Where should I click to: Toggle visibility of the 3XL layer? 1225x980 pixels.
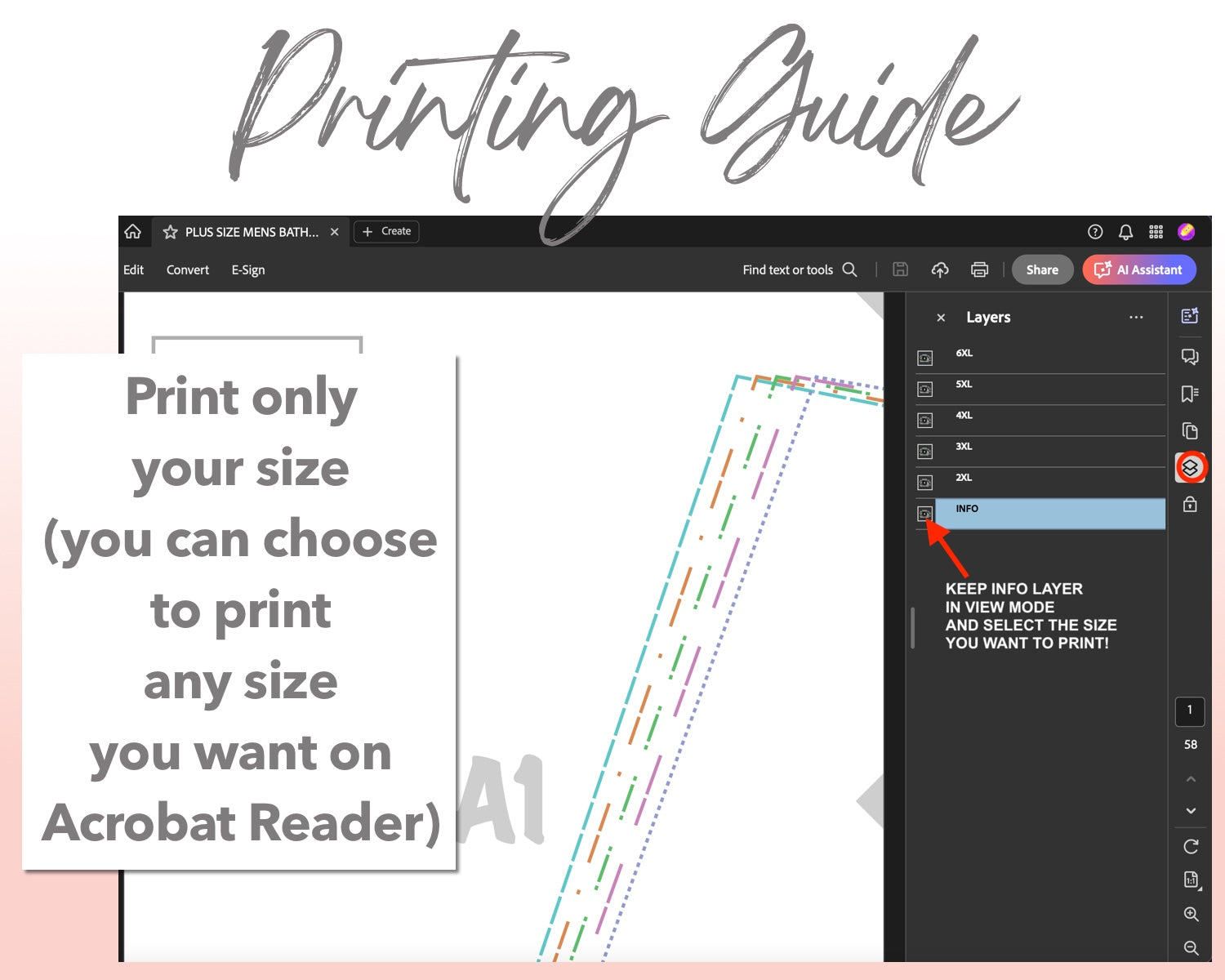click(924, 452)
